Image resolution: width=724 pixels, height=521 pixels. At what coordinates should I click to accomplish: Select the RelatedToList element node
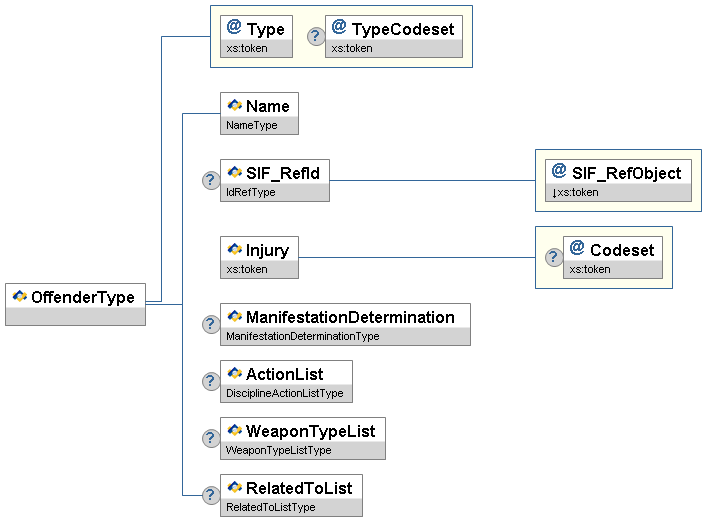[x=291, y=495]
